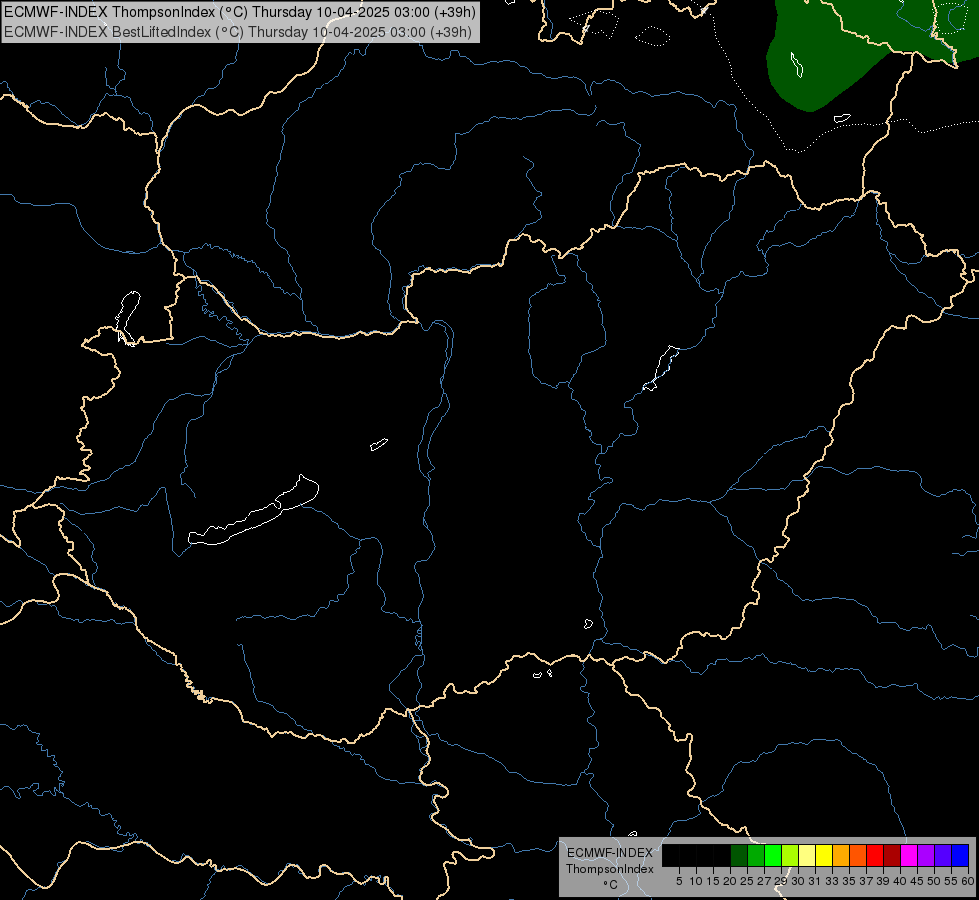Click the BestLiftedIndex title line
The width and height of the screenshot is (979, 900).
click(x=238, y=32)
